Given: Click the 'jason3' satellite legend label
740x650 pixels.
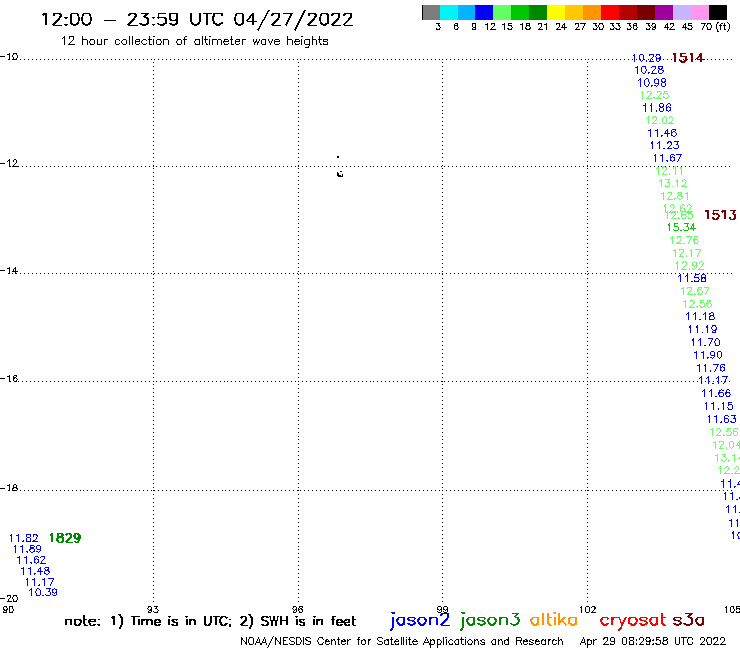Looking at the screenshot, I should (490, 620).
